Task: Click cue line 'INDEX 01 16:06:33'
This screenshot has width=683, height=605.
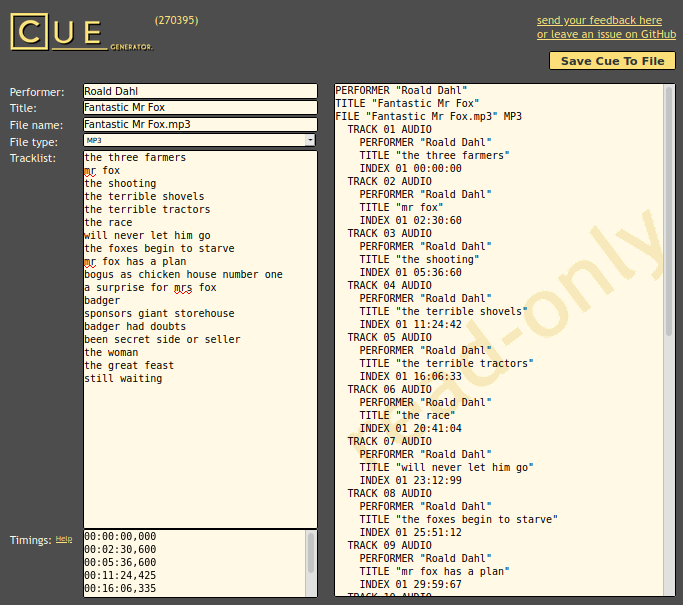Action: click(x=410, y=377)
